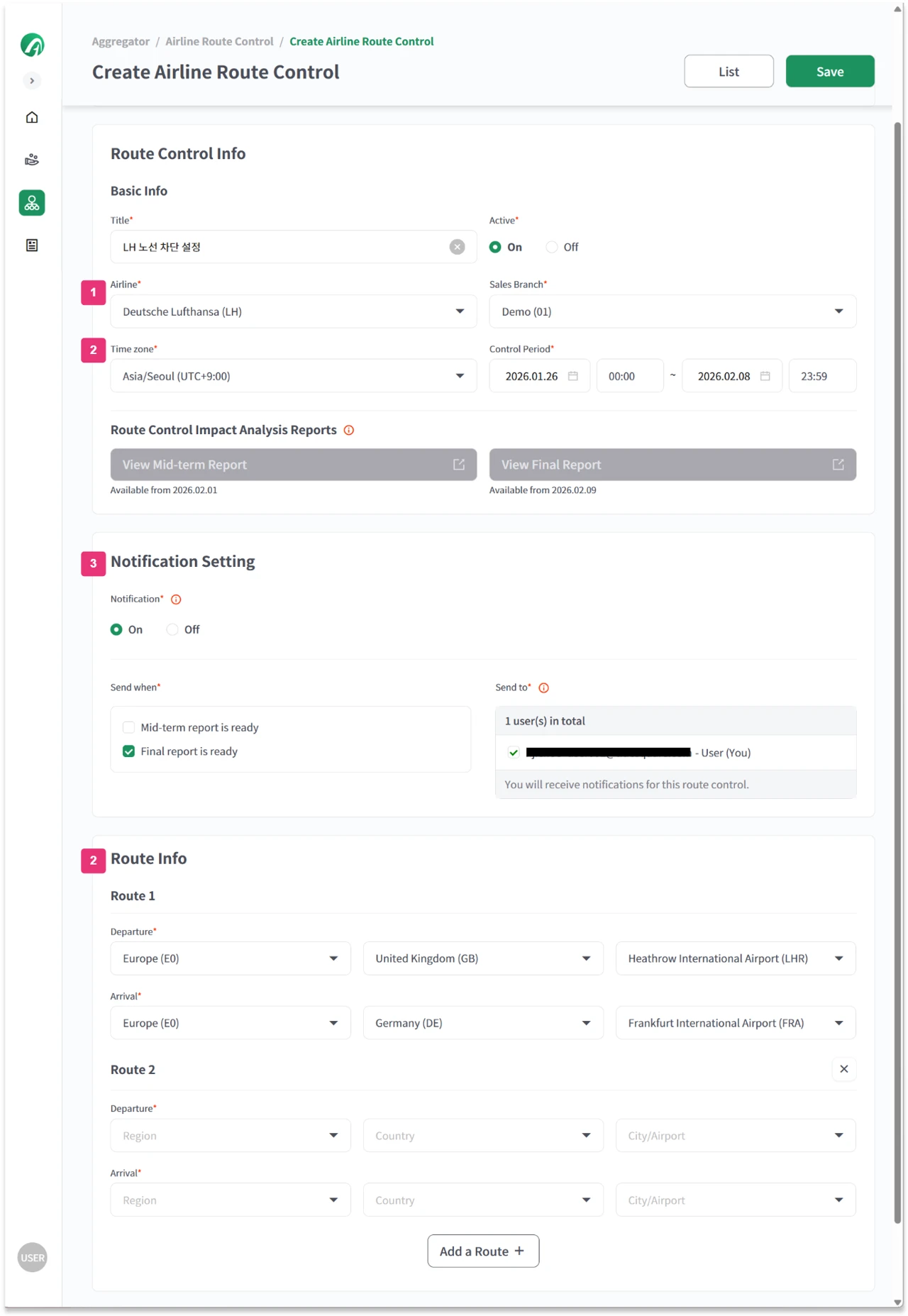
Task: Turn Notification Off
Action: pos(172,629)
